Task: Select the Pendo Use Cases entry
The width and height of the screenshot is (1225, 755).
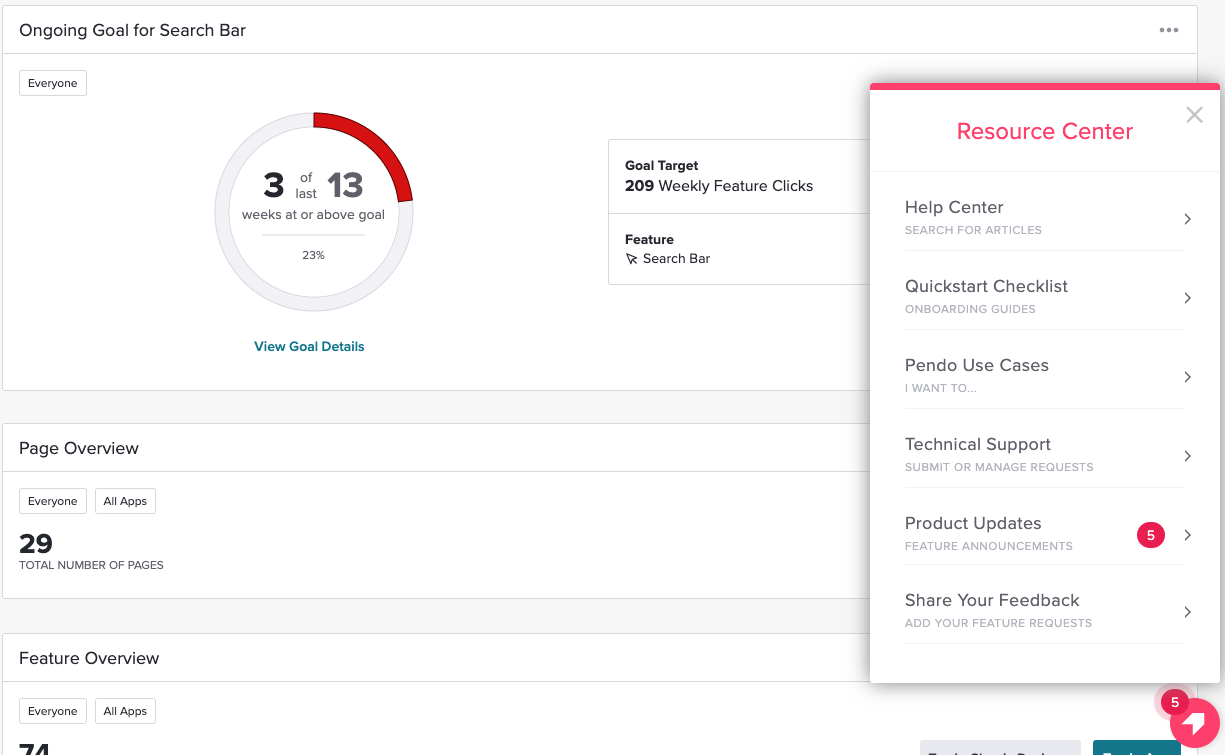Action: 1044,376
